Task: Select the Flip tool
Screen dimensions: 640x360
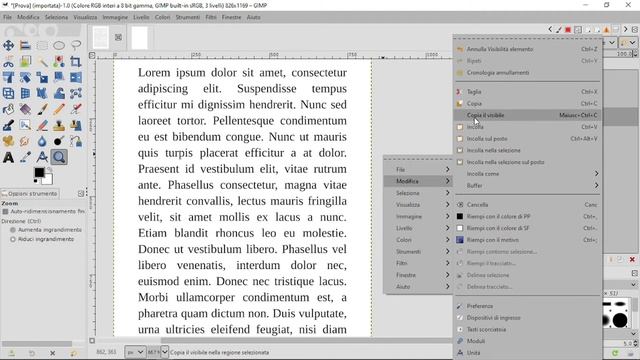Action: click(x=76, y=78)
